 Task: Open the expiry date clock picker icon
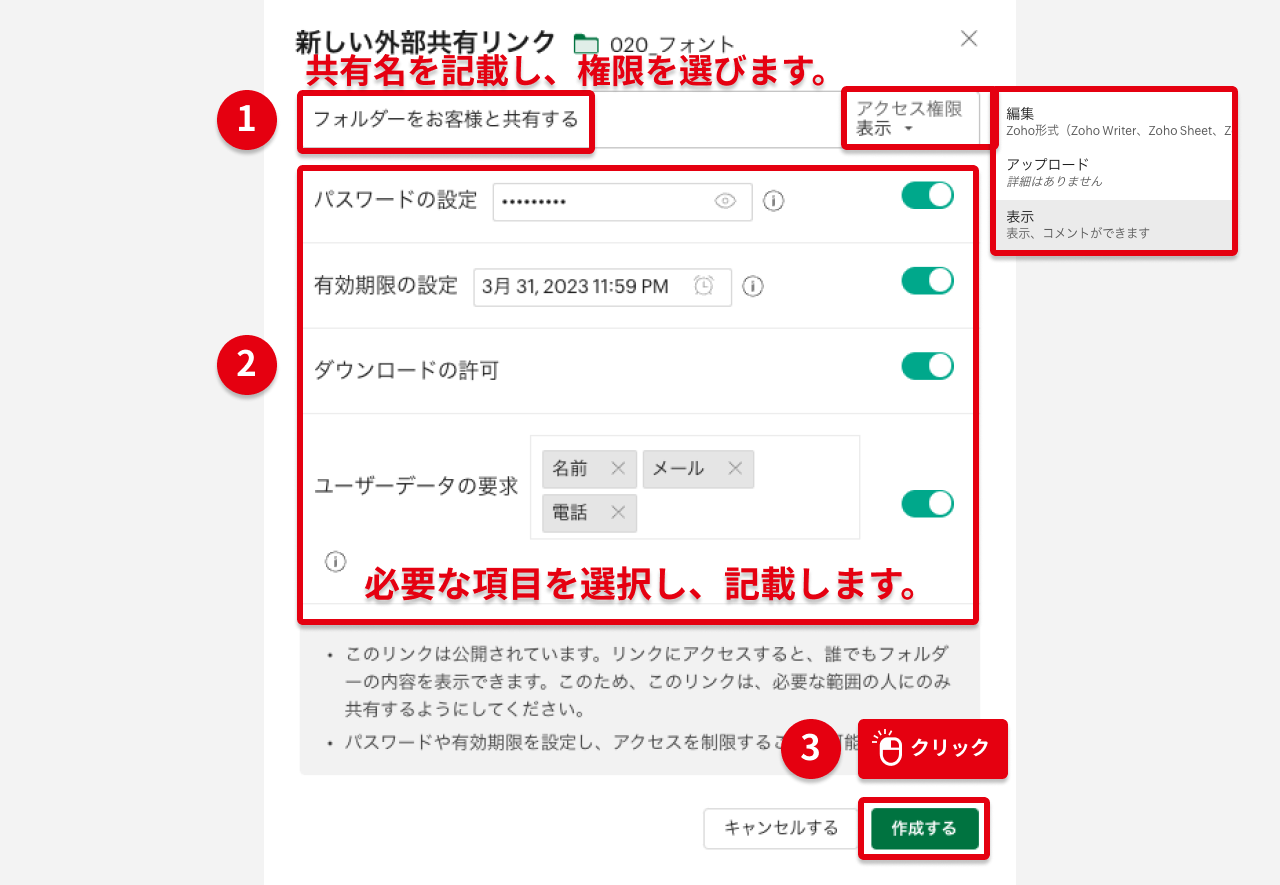[704, 286]
